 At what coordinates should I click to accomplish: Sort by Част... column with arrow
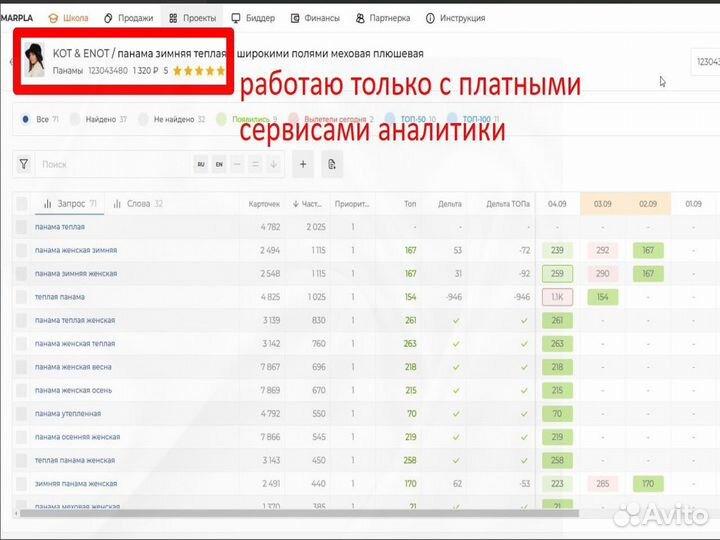[x=307, y=204]
